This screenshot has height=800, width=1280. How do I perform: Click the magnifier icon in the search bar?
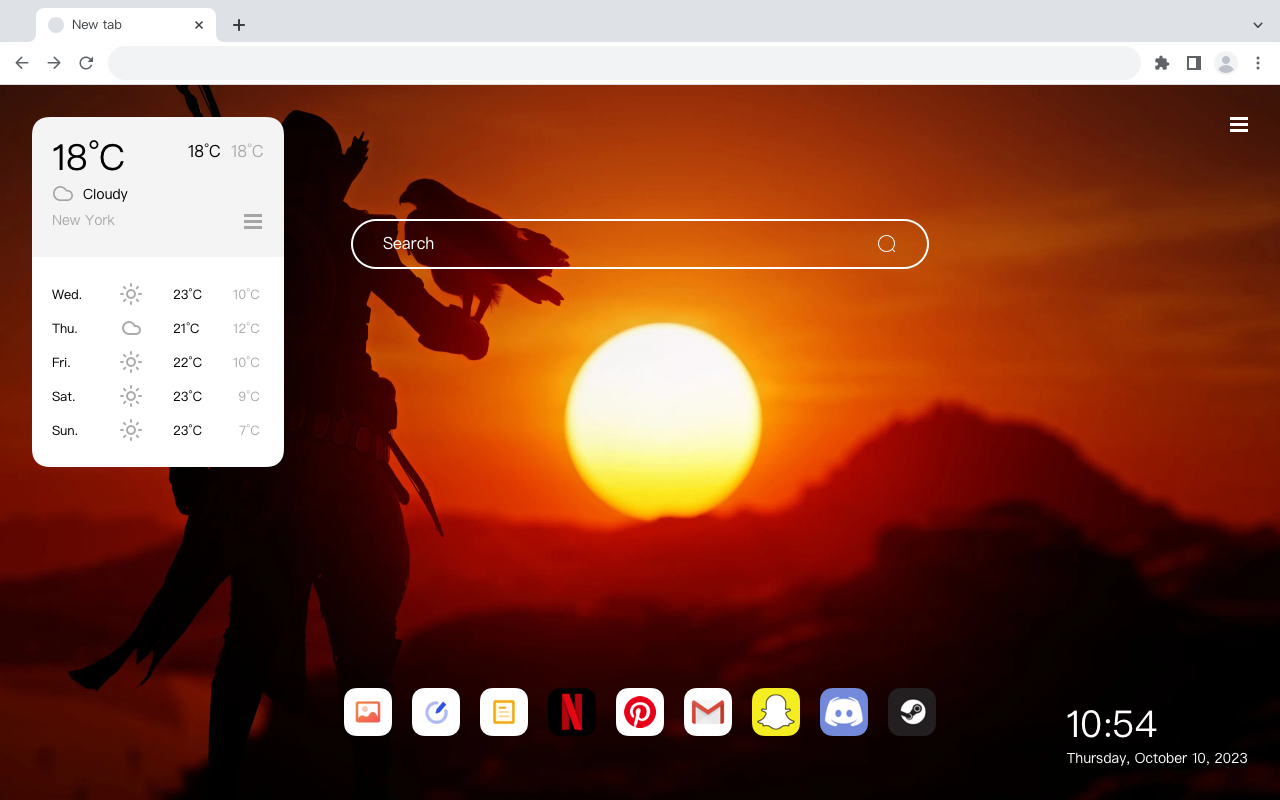[x=886, y=244]
